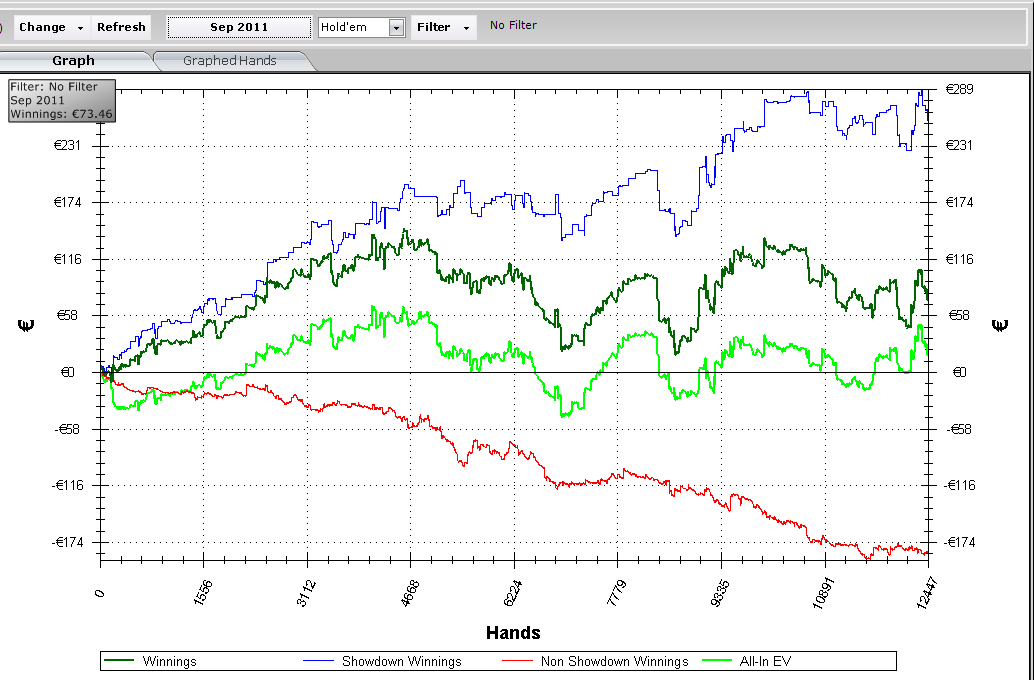This screenshot has width=1034, height=680.
Task: Switch to the Graph tab
Action: [73, 61]
